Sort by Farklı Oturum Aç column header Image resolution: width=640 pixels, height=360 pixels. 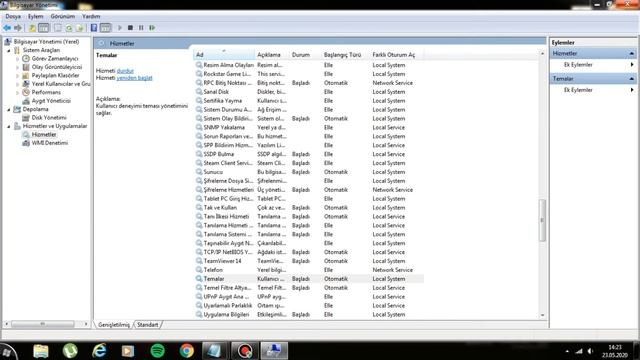pos(396,55)
